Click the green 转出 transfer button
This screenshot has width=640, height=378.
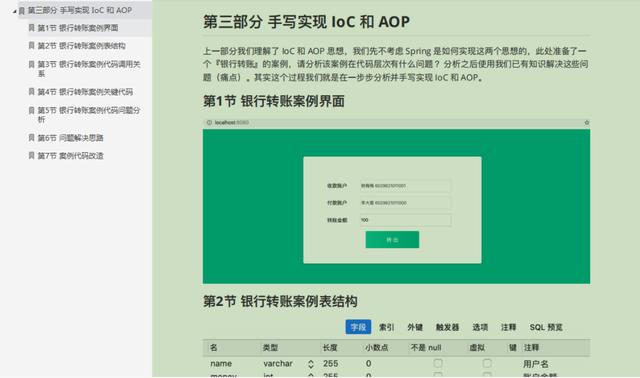point(392,240)
